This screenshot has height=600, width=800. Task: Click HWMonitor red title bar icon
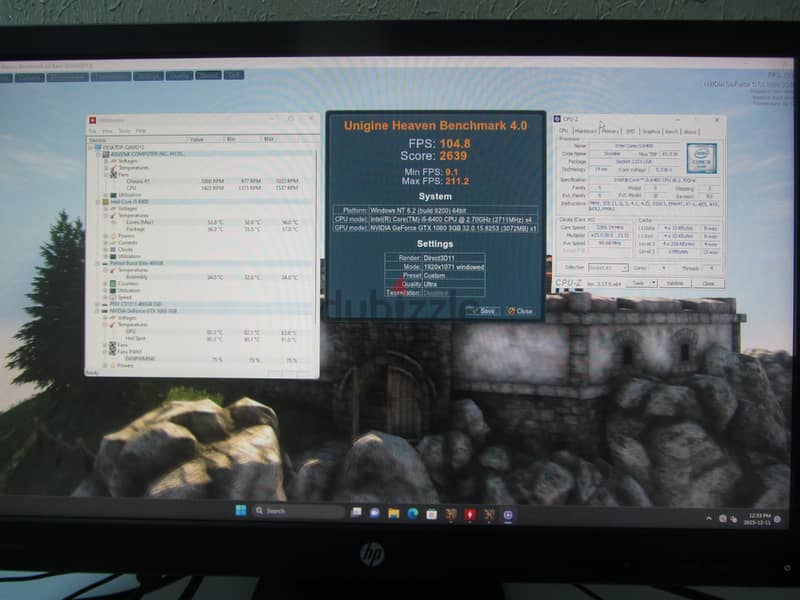coord(92,120)
